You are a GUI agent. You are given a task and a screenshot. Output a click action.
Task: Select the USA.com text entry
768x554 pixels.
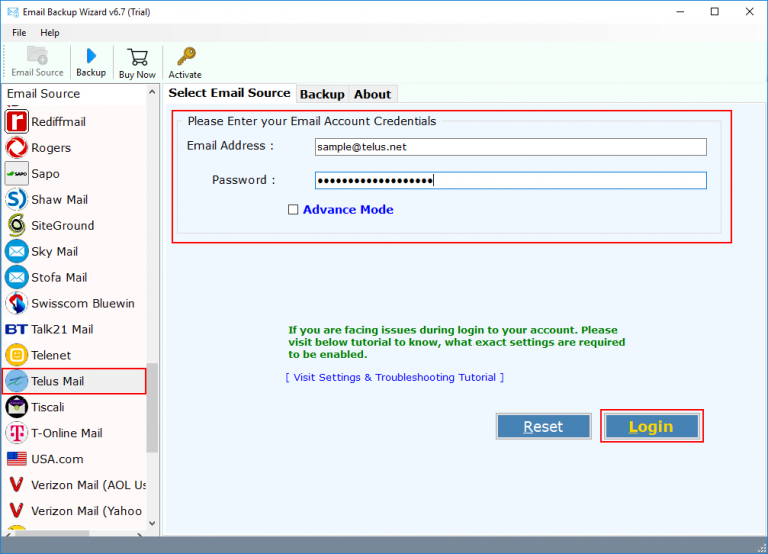(57, 459)
